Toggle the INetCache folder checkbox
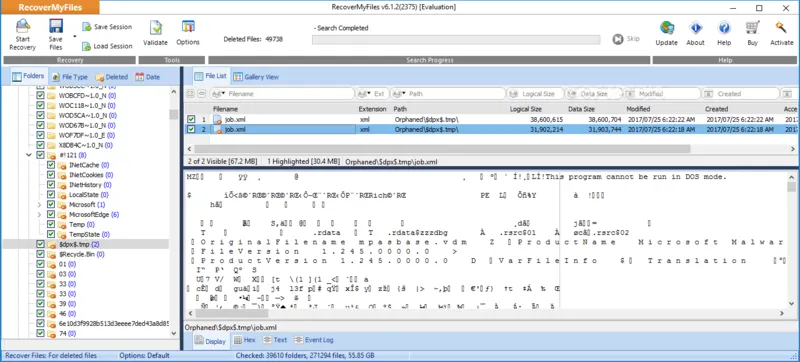800x362 pixels. [x=51, y=165]
